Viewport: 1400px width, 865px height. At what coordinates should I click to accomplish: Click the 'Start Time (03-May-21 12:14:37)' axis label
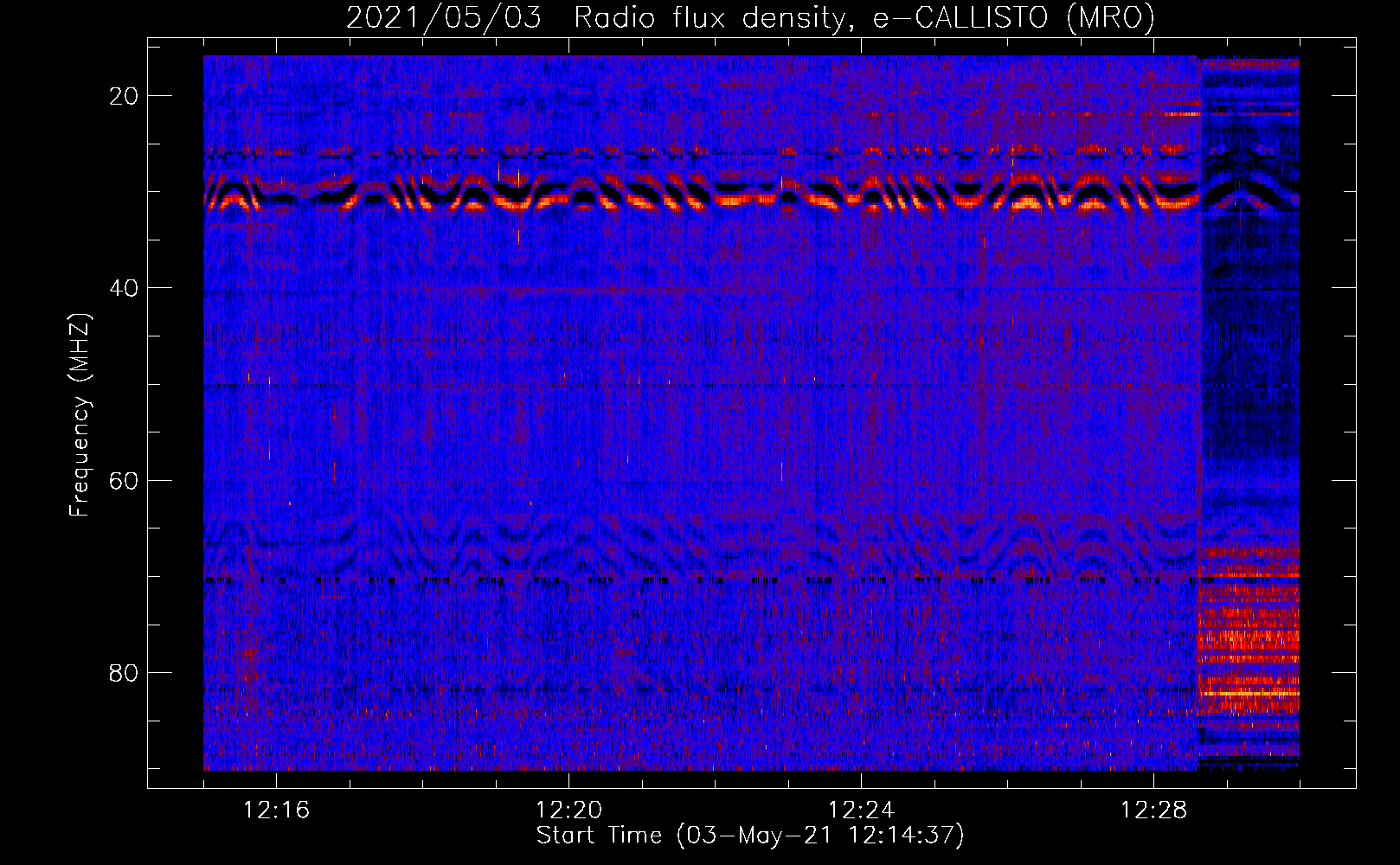tap(750, 836)
